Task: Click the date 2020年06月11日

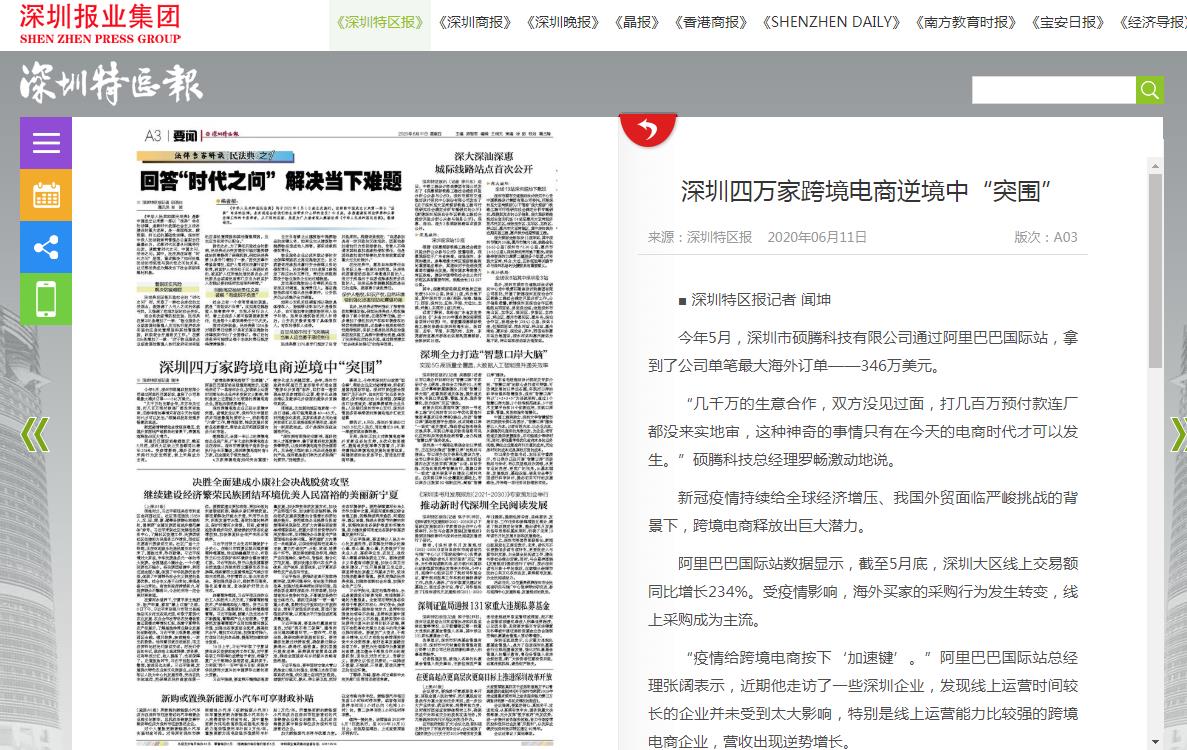Action: (x=817, y=237)
